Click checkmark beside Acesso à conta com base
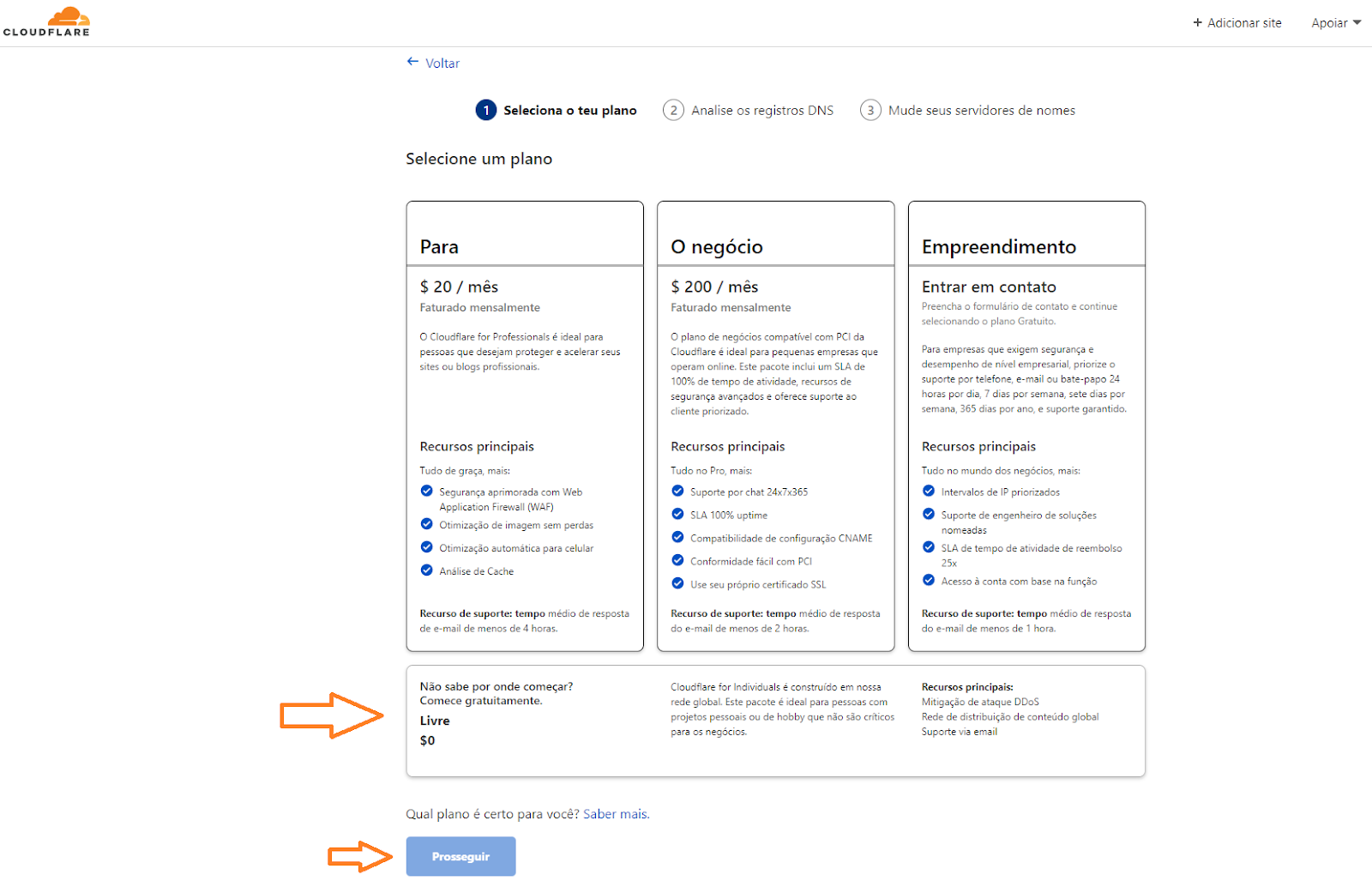This screenshot has height=887, width=1372. coord(929,580)
